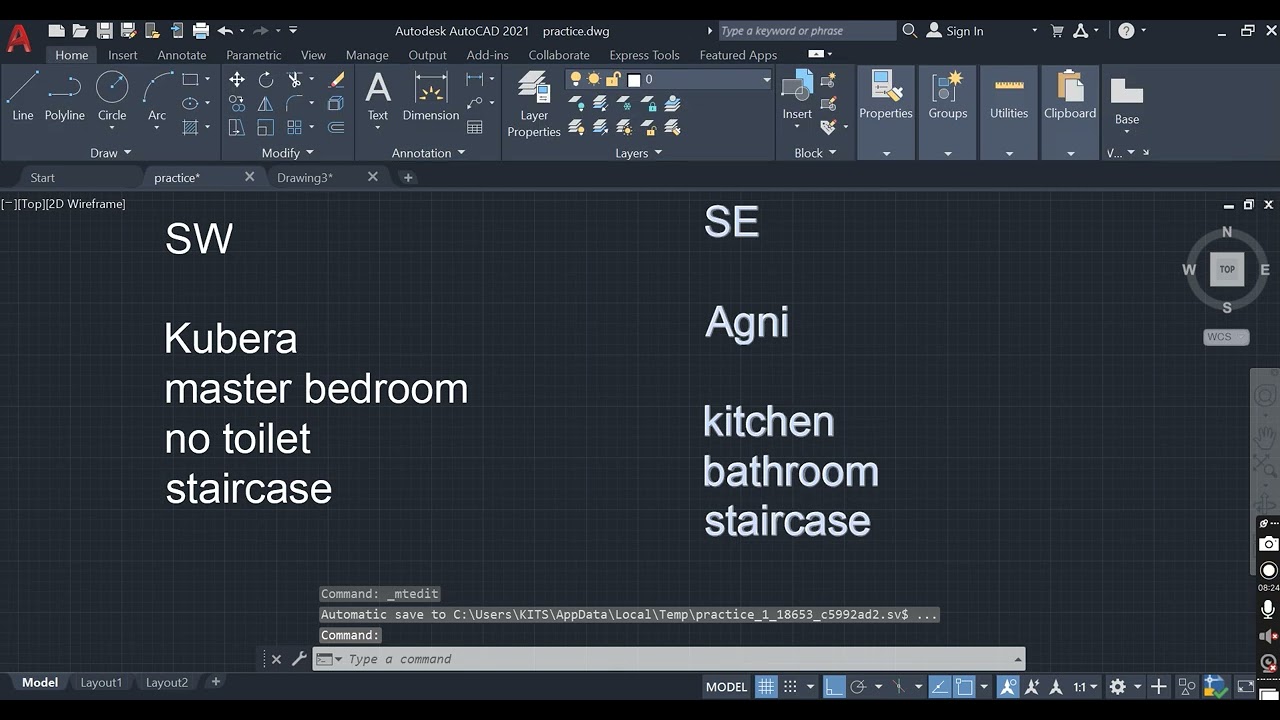Toggle object snap tracking
The height and width of the screenshot is (720, 1280).
[940, 687]
